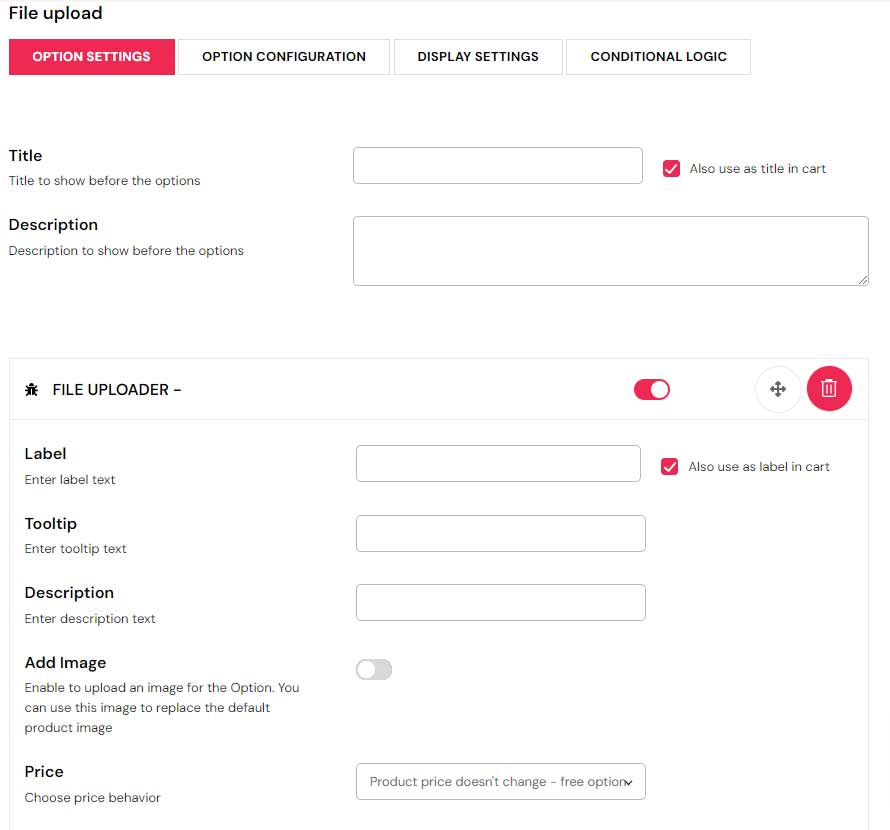Click the red trash delete icon
The height and width of the screenshot is (830, 890).
(x=829, y=389)
